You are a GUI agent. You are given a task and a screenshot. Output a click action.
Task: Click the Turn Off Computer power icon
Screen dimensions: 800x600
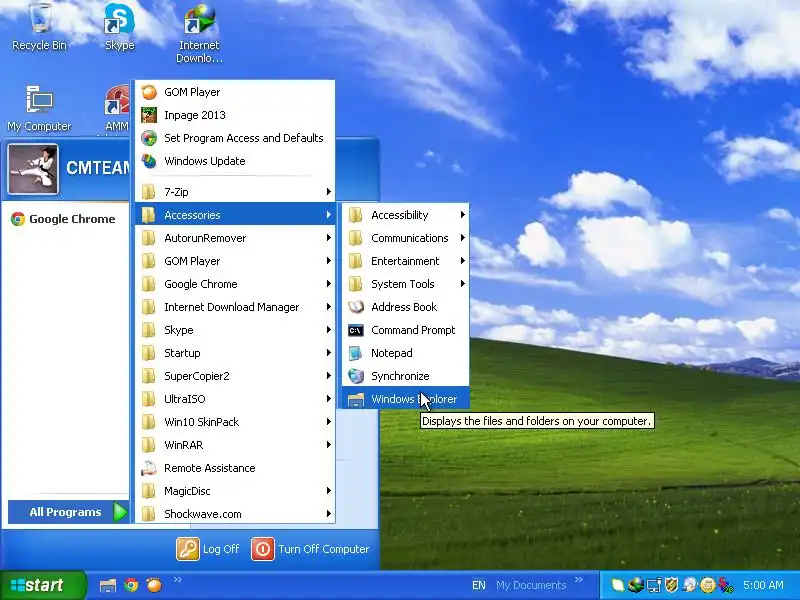[x=263, y=549]
